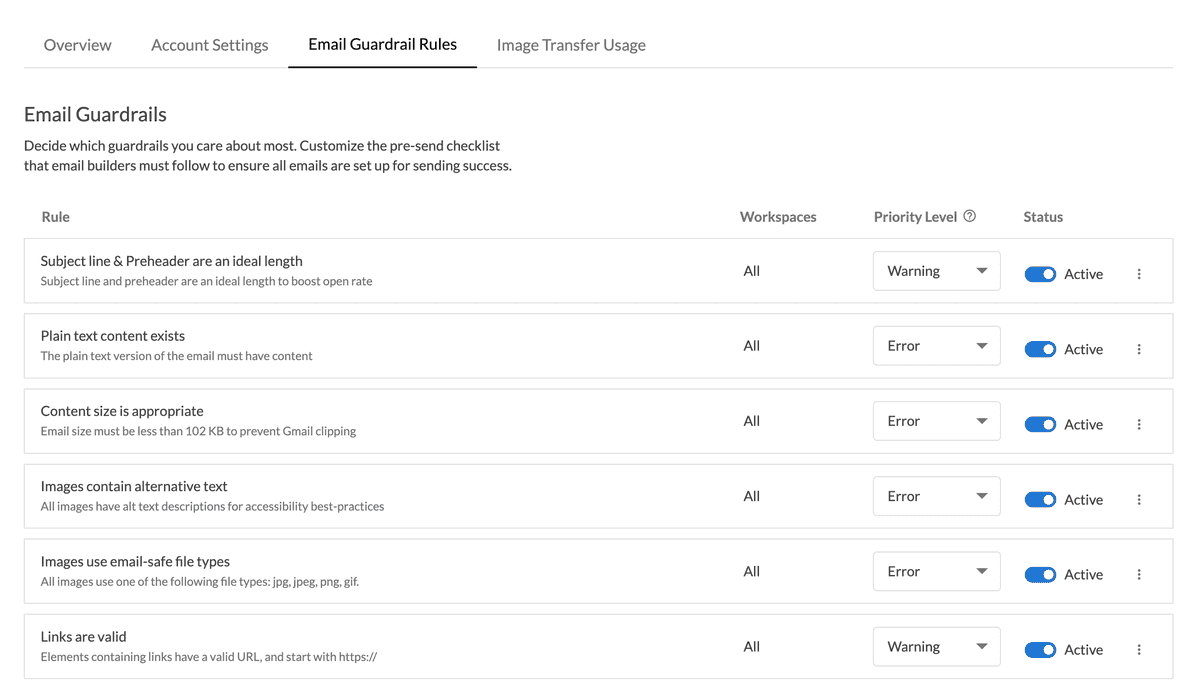Disable the Content size is appropriate rule
This screenshot has width=1200, height=686.
[1040, 423]
